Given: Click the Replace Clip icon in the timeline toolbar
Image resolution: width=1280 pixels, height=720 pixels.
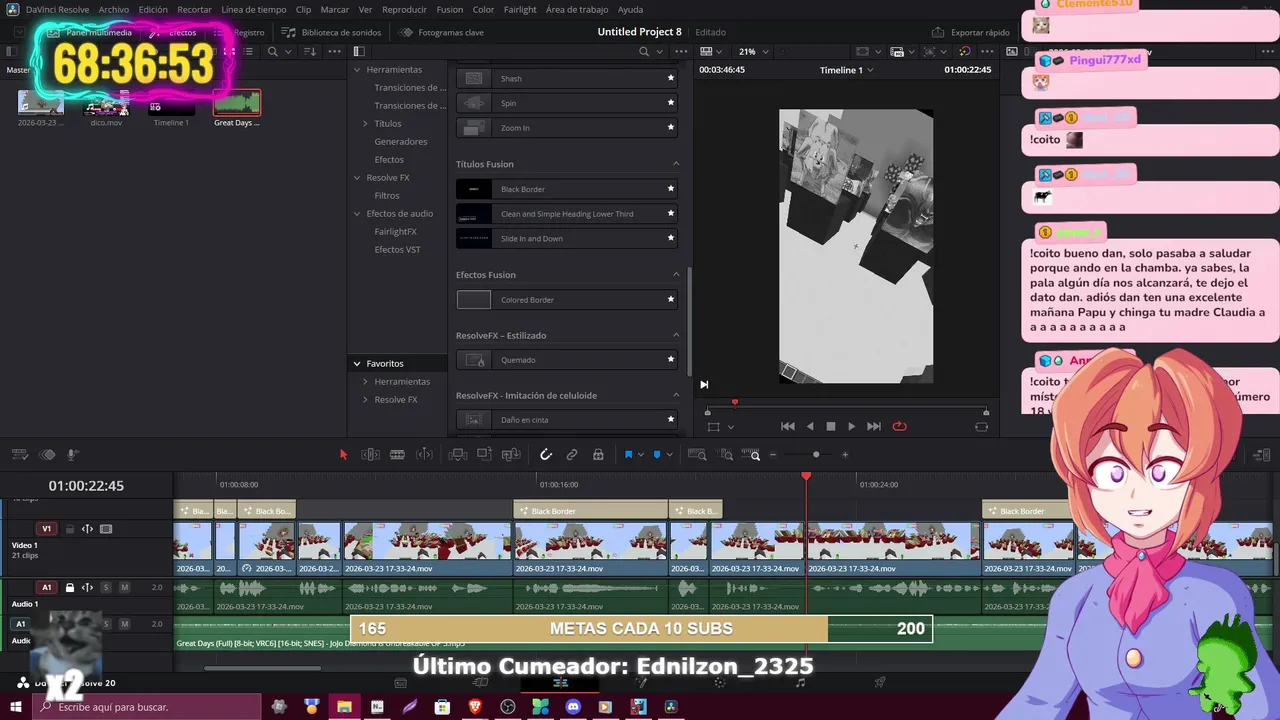Looking at the screenshot, I should 511,455.
